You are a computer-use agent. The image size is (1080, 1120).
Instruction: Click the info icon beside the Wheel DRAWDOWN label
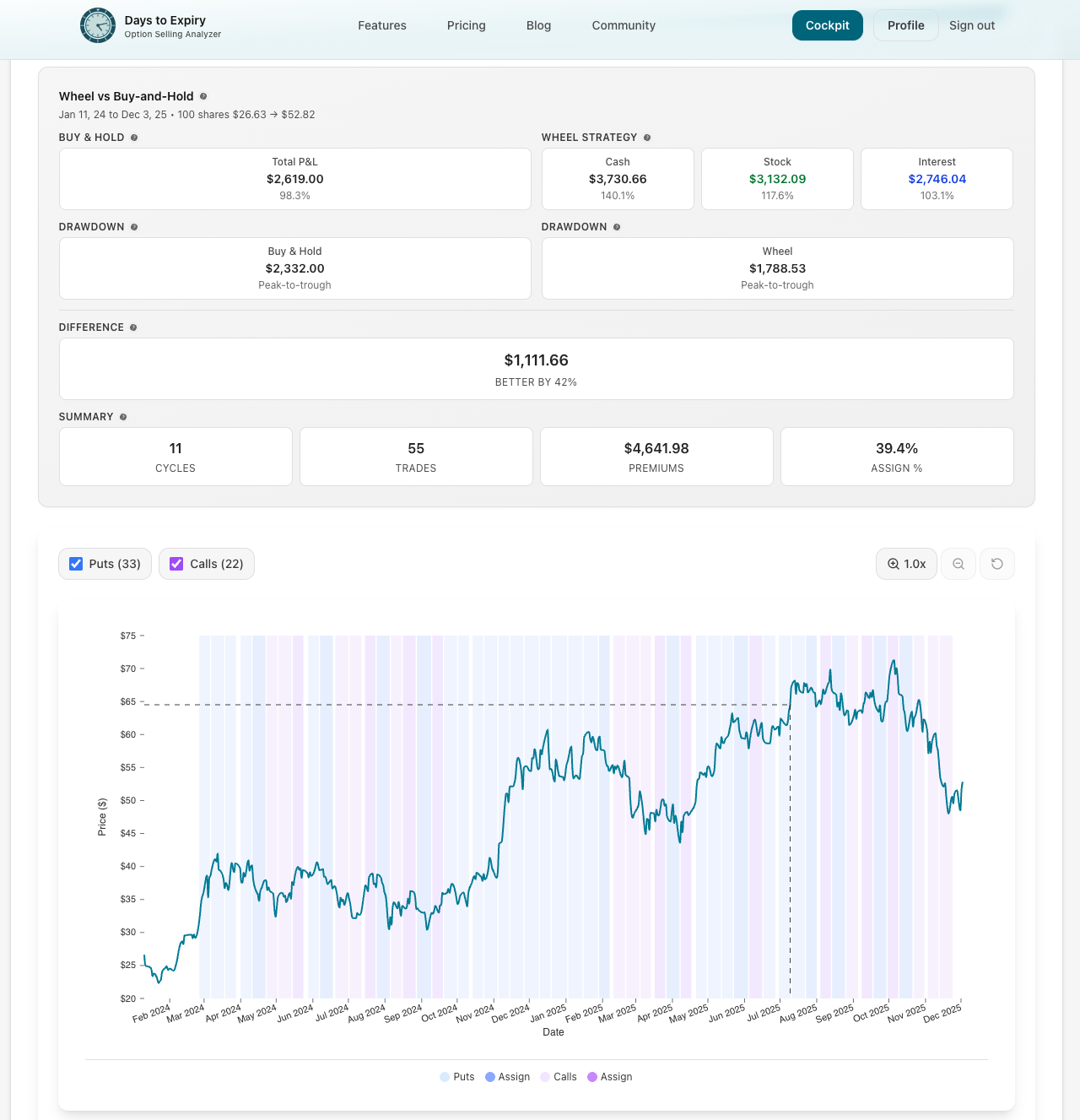pos(617,227)
